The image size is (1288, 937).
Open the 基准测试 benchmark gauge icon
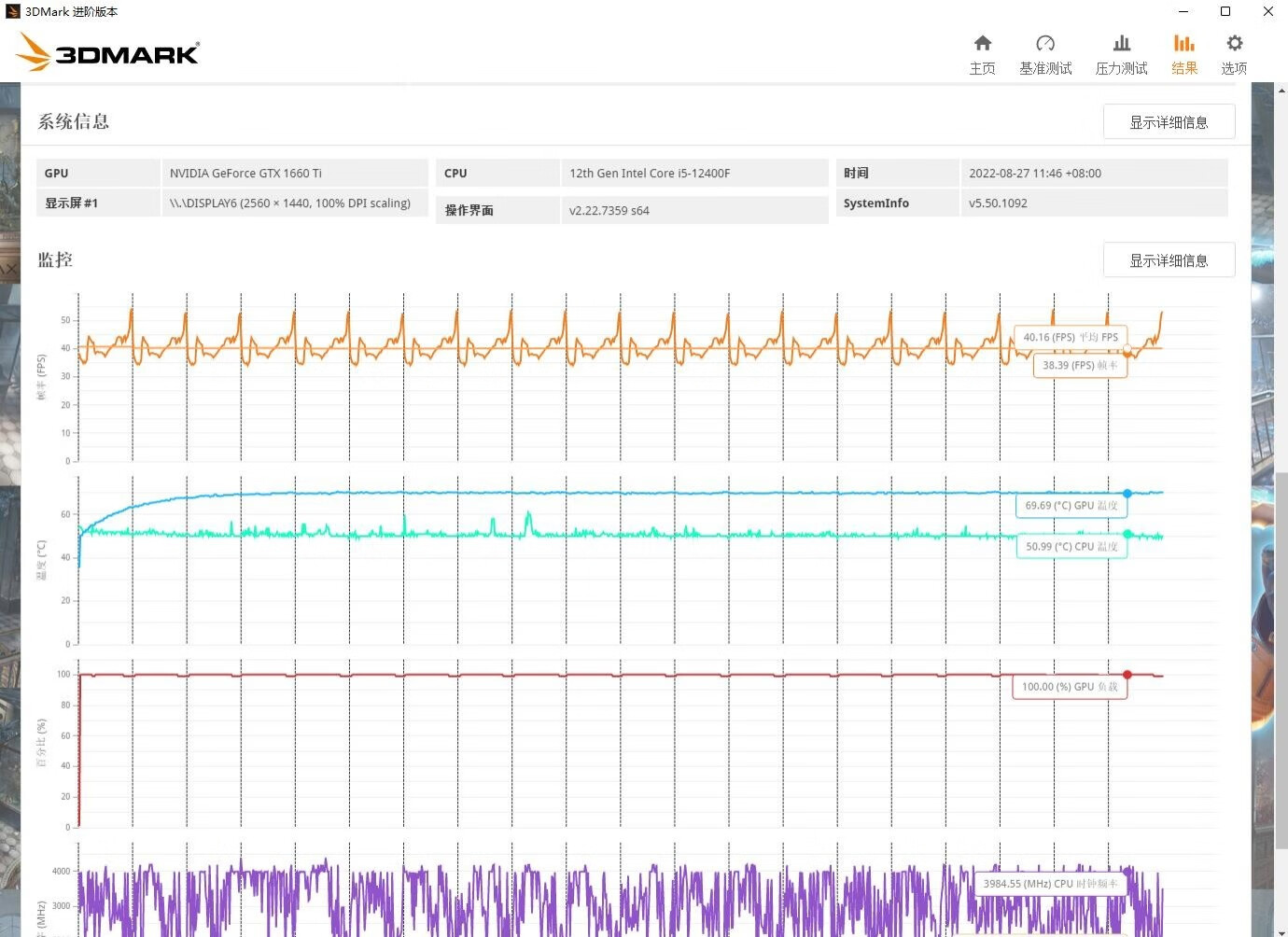click(1045, 43)
